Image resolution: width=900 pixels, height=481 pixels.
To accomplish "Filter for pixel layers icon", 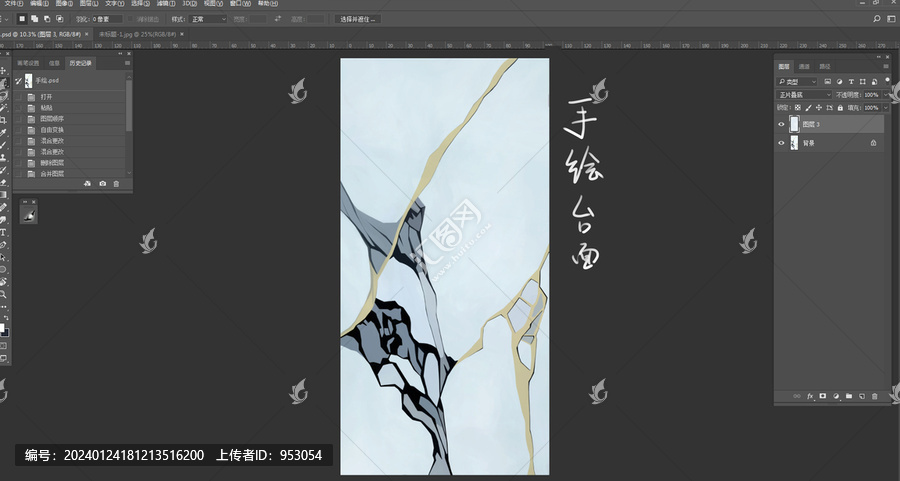I will point(828,82).
